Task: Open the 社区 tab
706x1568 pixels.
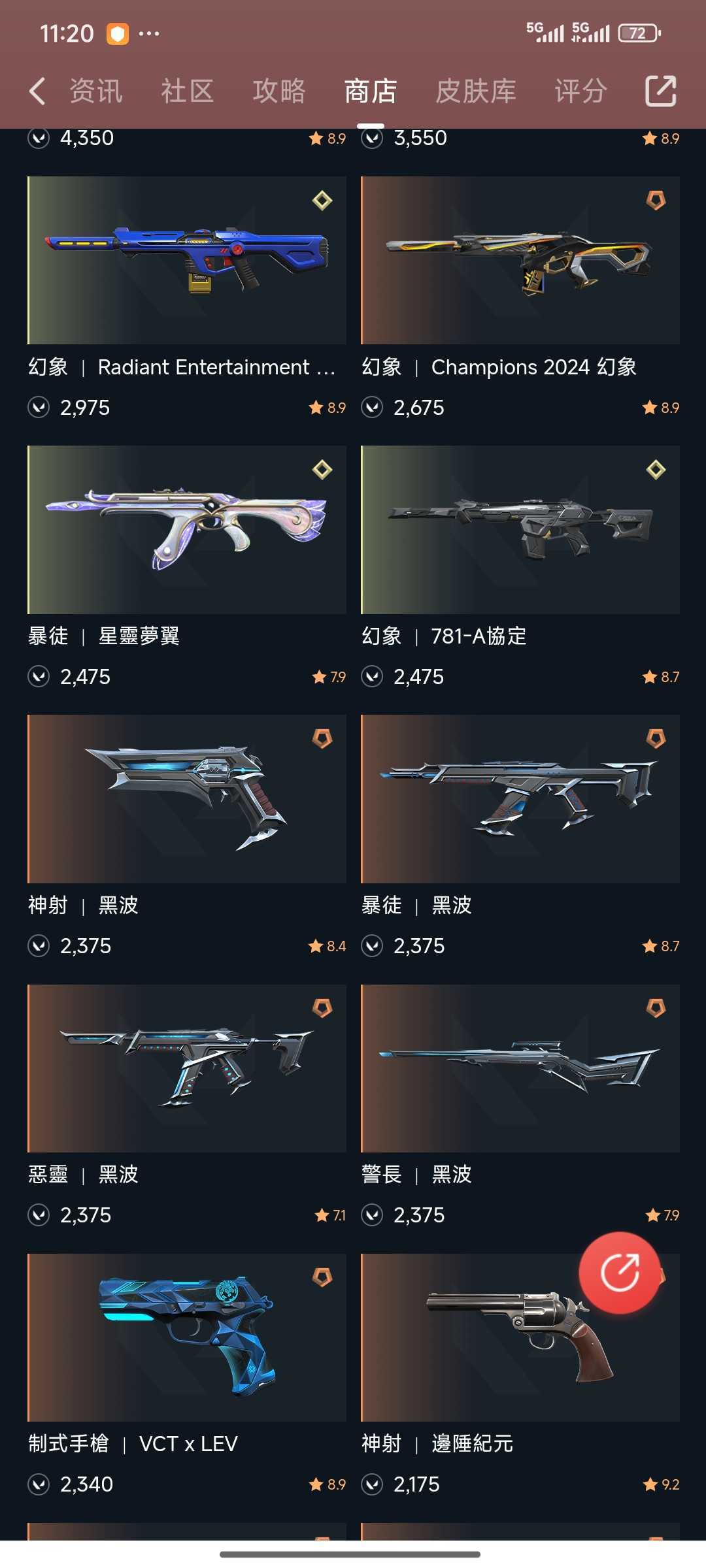Action: (x=188, y=91)
